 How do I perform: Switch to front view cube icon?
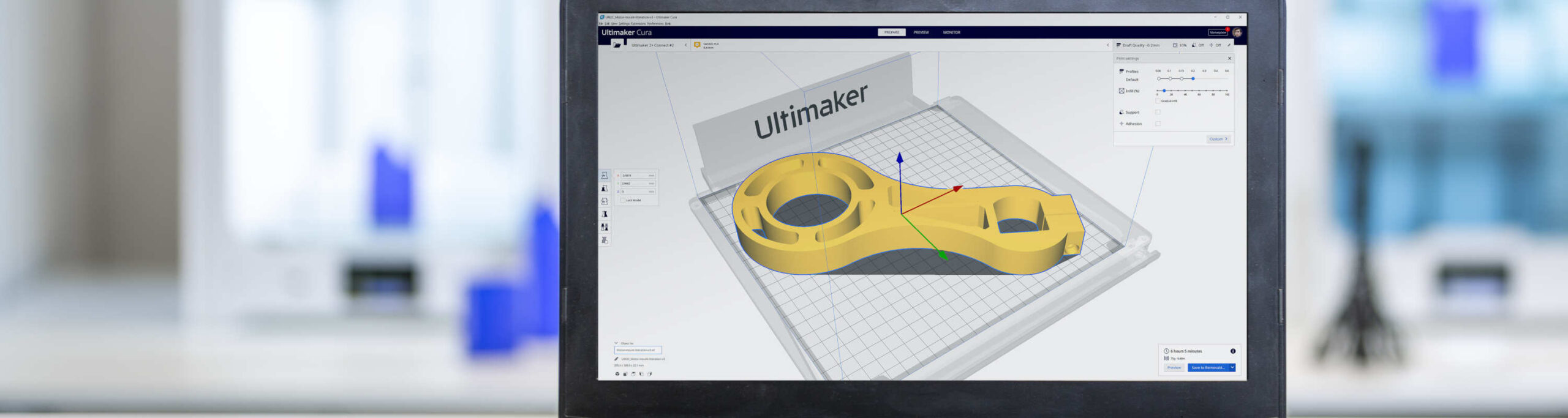tap(625, 374)
